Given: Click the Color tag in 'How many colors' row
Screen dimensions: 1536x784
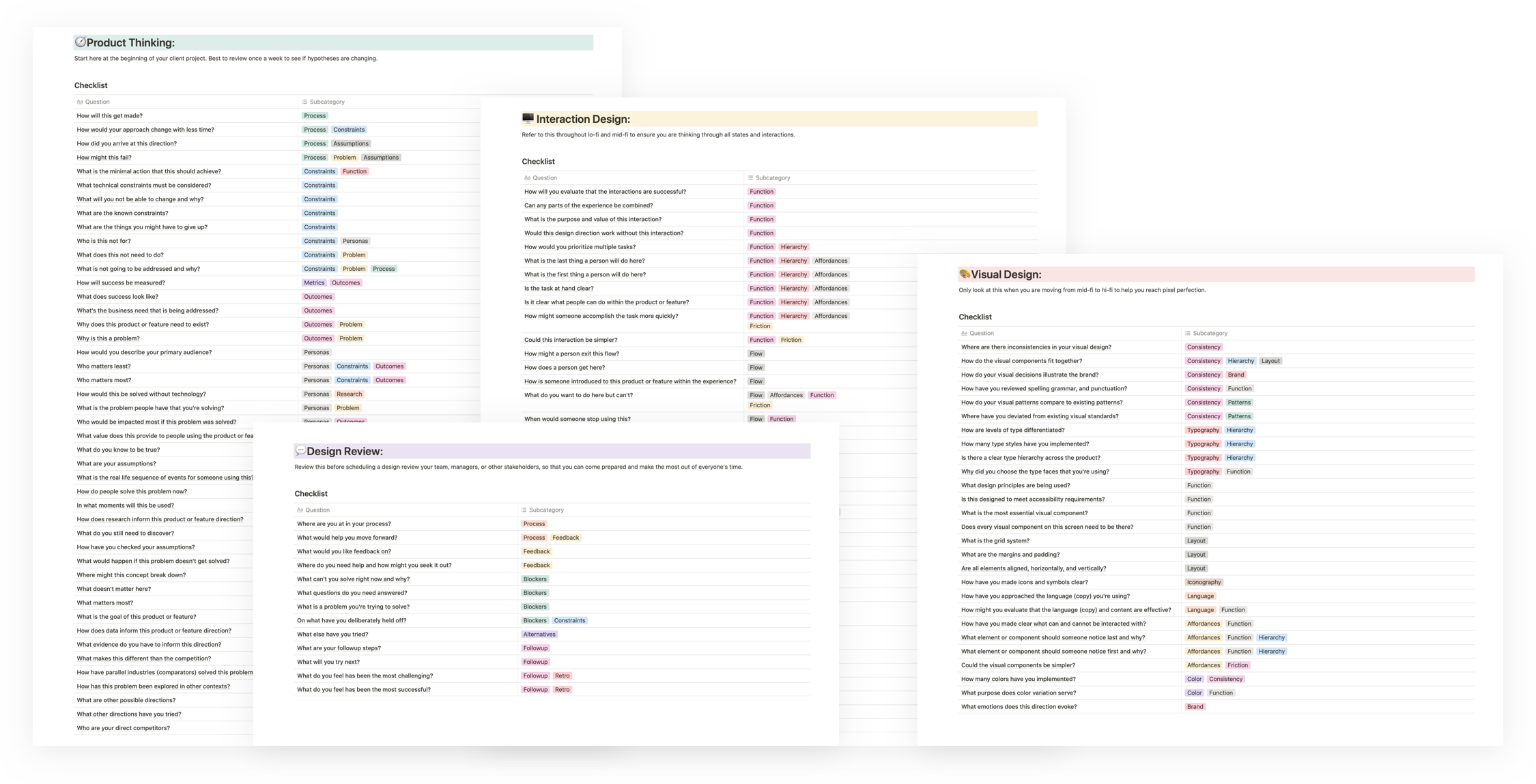Looking at the screenshot, I should point(1194,680).
